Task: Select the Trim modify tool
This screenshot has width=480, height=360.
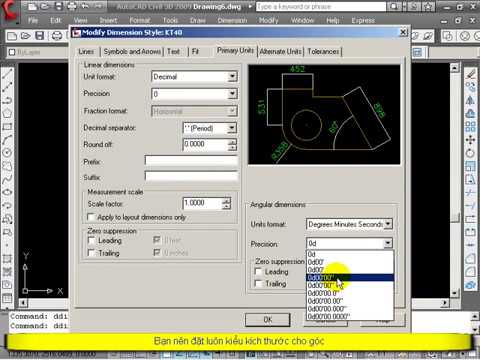Action: pos(470,193)
